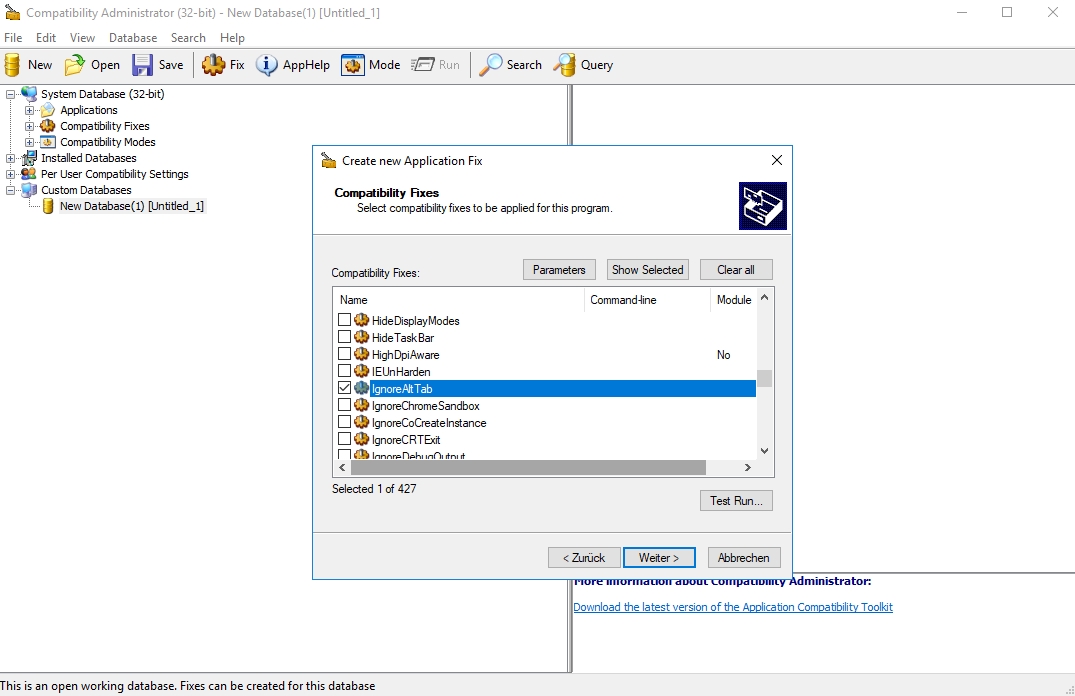Viewport: 1075px width, 696px height.
Task: Click the HighDpiAware fix gear icon
Action: click(x=362, y=354)
